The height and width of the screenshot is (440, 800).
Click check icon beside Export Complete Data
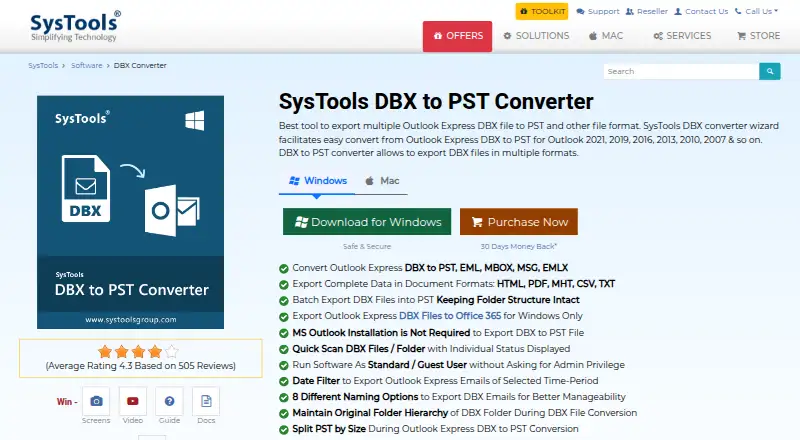point(284,284)
